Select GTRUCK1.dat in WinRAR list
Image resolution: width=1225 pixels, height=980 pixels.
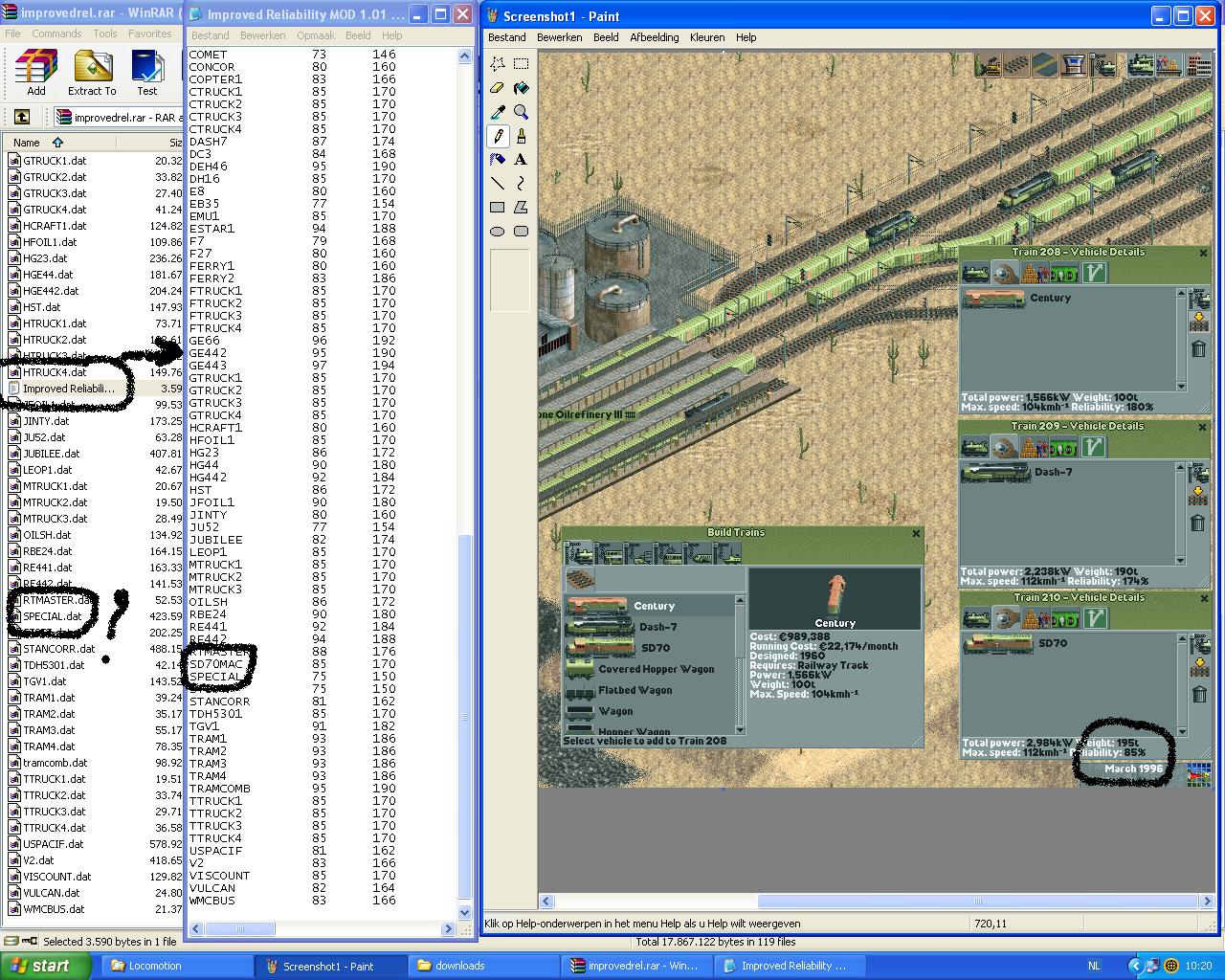[55, 161]
